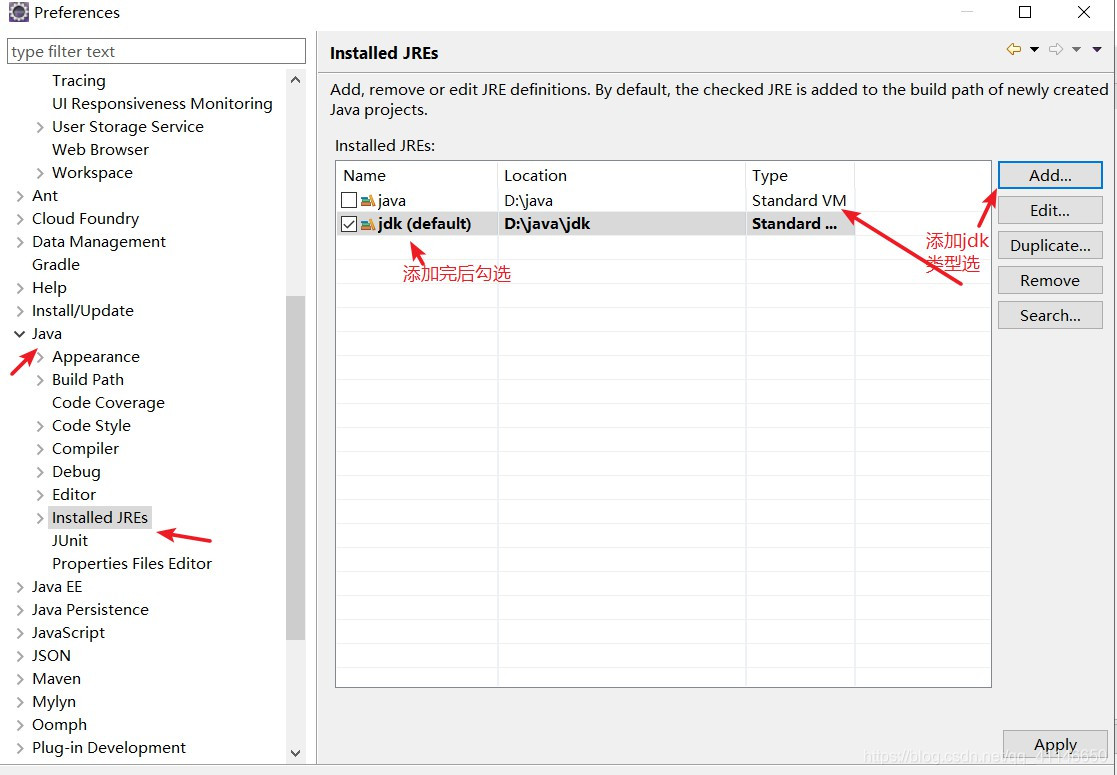Sort table by the Location column header

(622, 175)
